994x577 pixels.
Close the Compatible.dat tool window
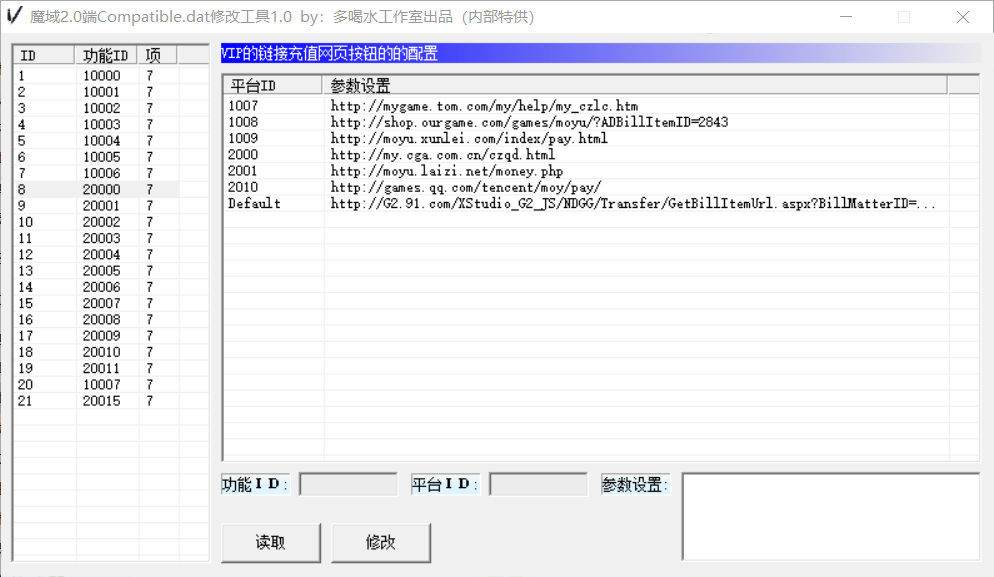click(962, 17)
